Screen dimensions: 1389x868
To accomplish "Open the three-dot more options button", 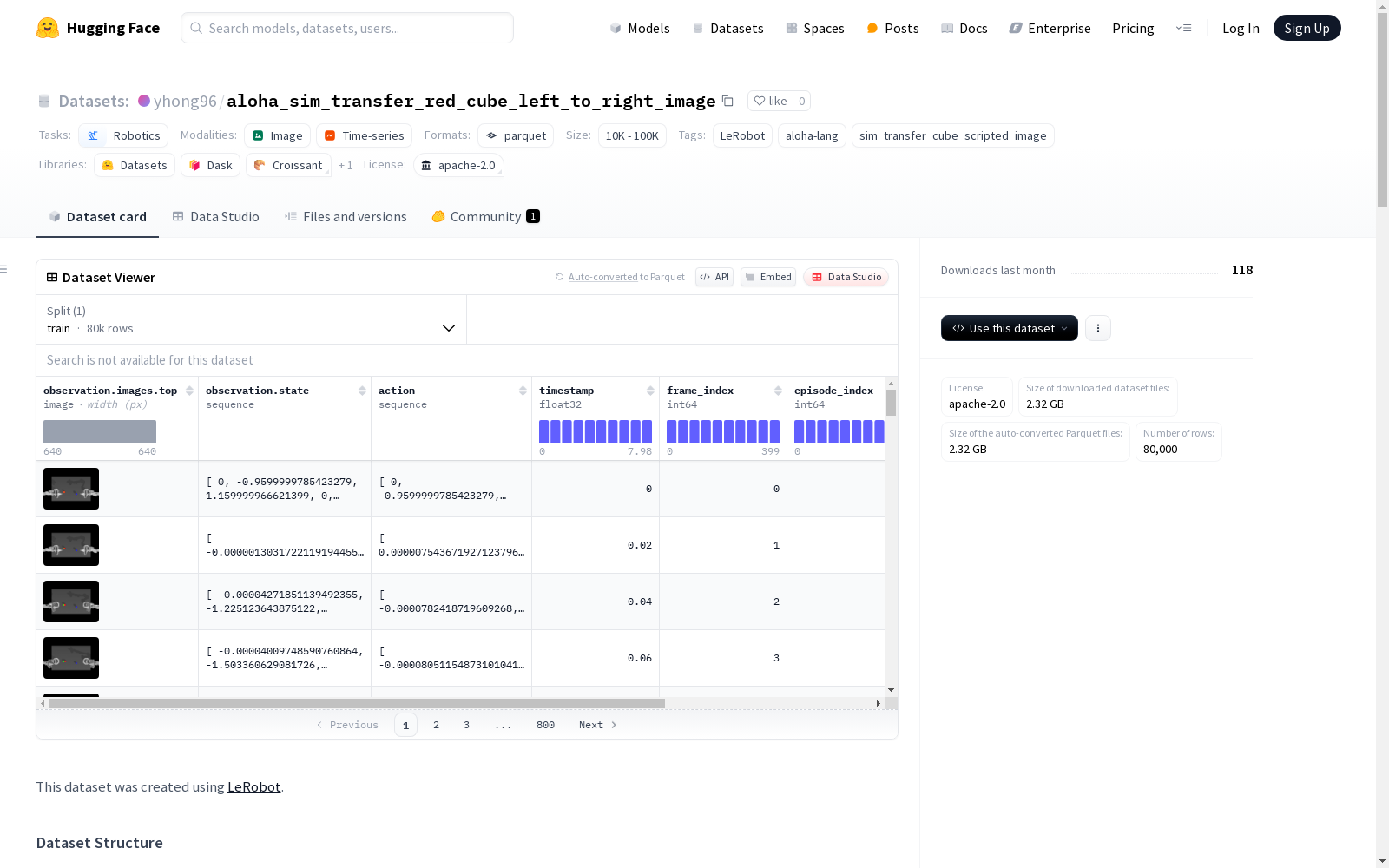I will [x=1098, y=328].
